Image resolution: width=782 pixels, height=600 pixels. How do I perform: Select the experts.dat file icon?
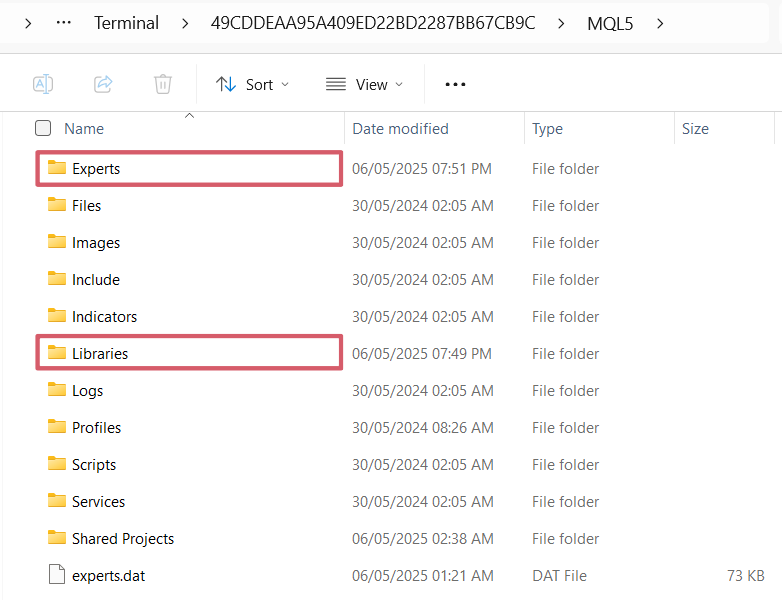point(57,574)
